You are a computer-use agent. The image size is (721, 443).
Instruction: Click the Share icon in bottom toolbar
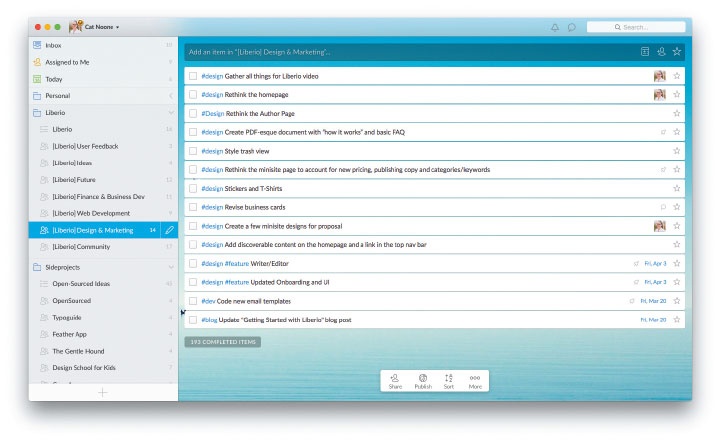coord(395,381)
